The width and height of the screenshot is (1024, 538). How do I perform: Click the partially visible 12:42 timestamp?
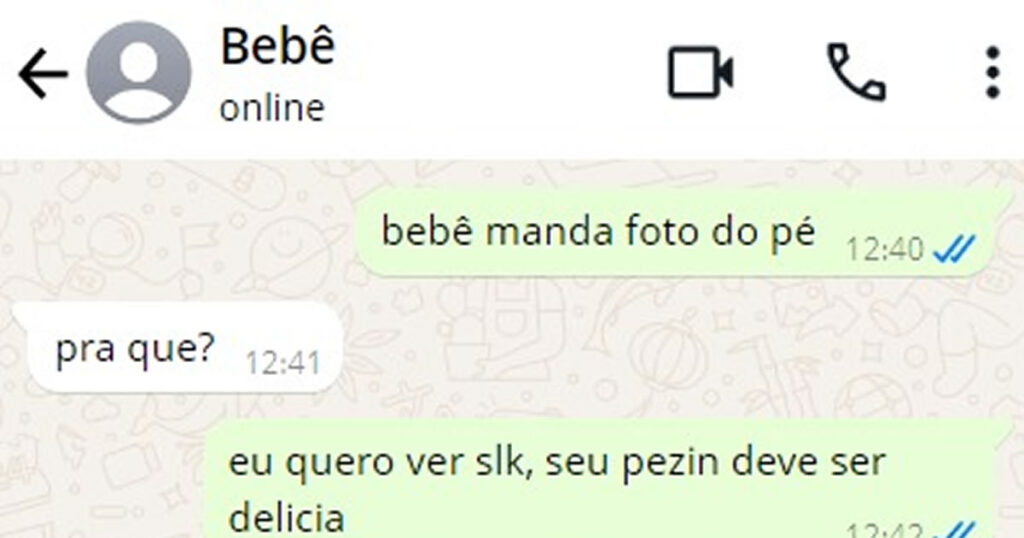click(x=885, y=530)
